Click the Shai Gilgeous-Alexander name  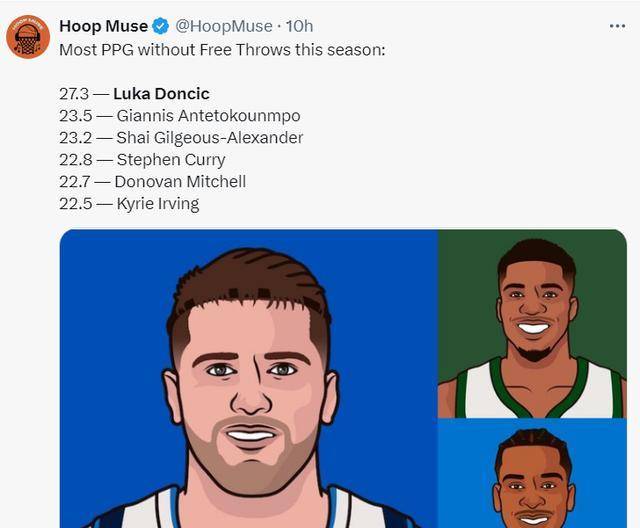pos(209,138)
